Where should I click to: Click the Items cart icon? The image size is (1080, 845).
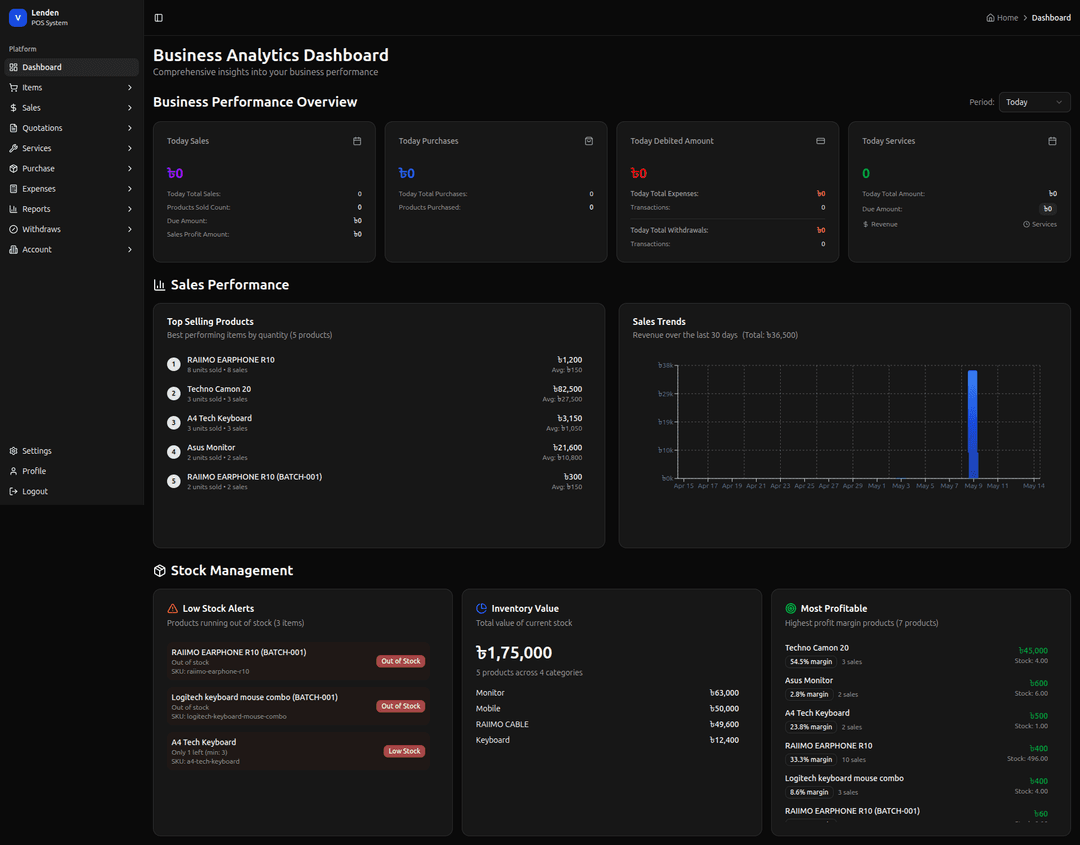pos(14,87)
